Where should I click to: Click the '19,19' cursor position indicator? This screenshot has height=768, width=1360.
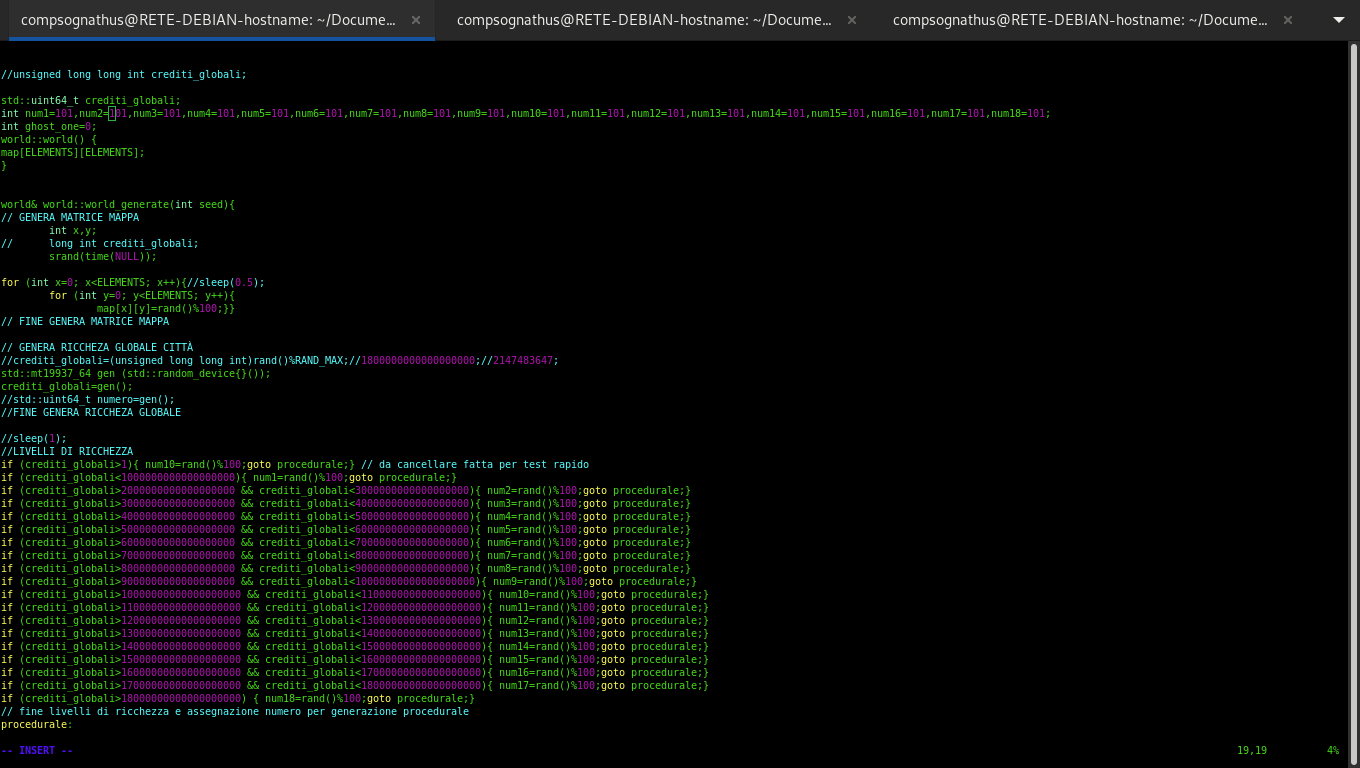pyautogui.click(x=1252, y=750)
